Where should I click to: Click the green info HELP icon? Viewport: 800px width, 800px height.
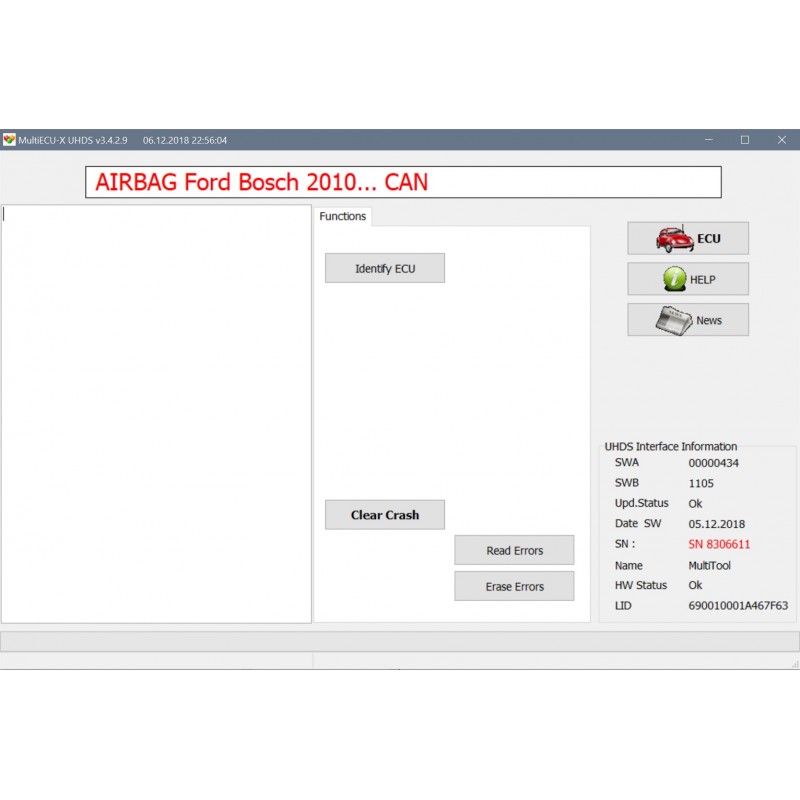point(674,279)
